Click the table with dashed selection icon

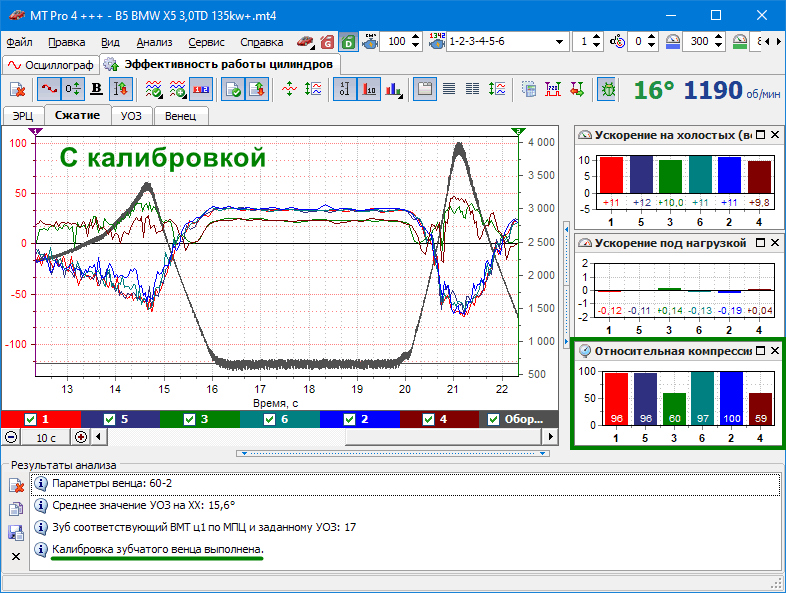coord(529,90)
